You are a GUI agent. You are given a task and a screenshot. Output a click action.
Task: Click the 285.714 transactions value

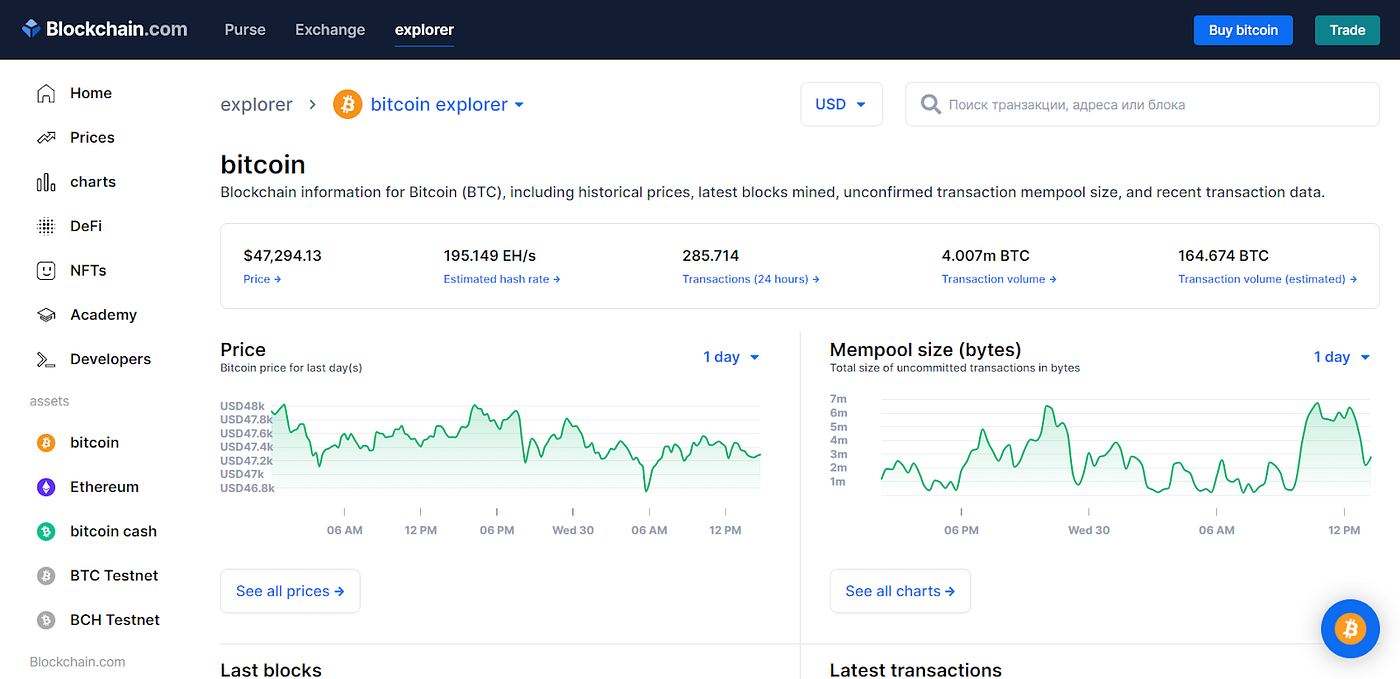[x=711, y=255]
